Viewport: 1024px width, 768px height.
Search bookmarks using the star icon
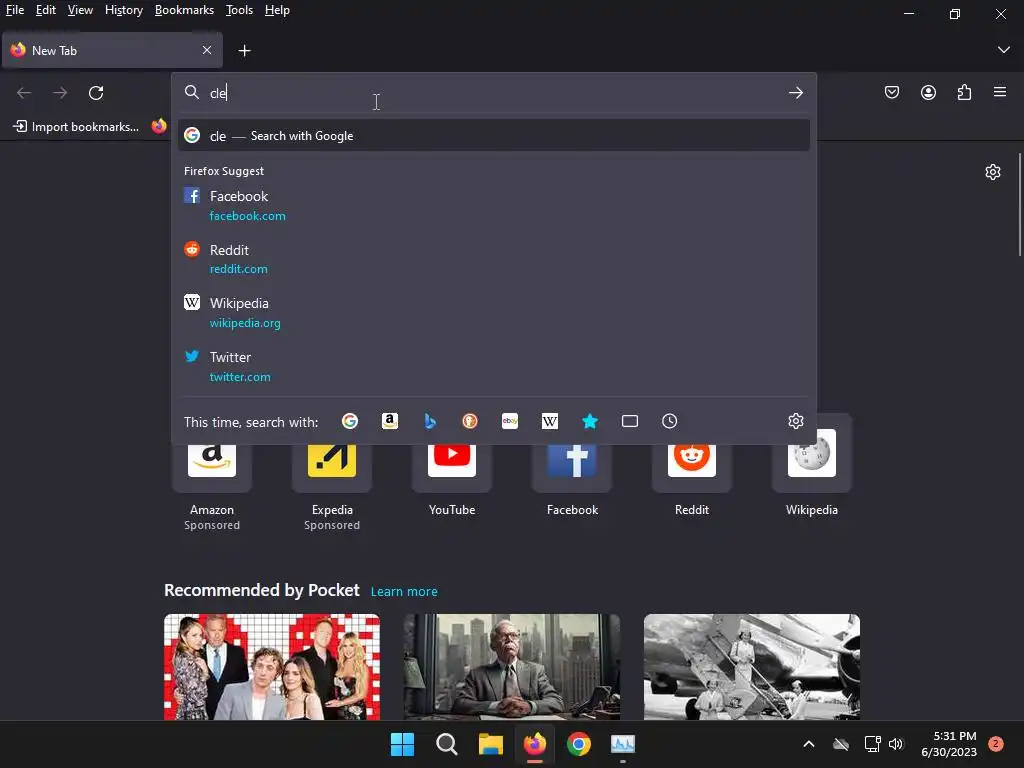tap(590, 421)
